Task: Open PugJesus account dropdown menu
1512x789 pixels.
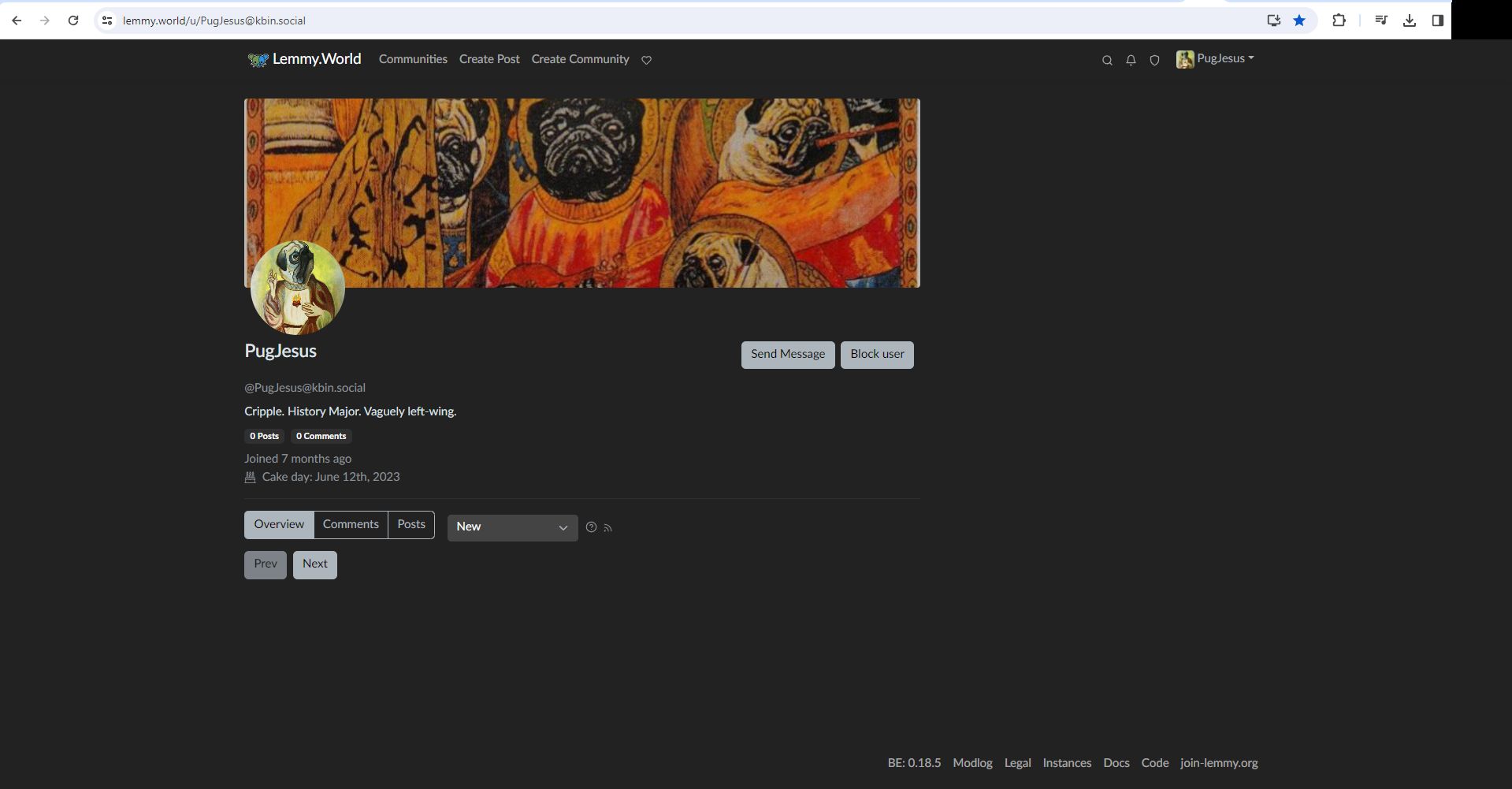Action: (1215, 59)
